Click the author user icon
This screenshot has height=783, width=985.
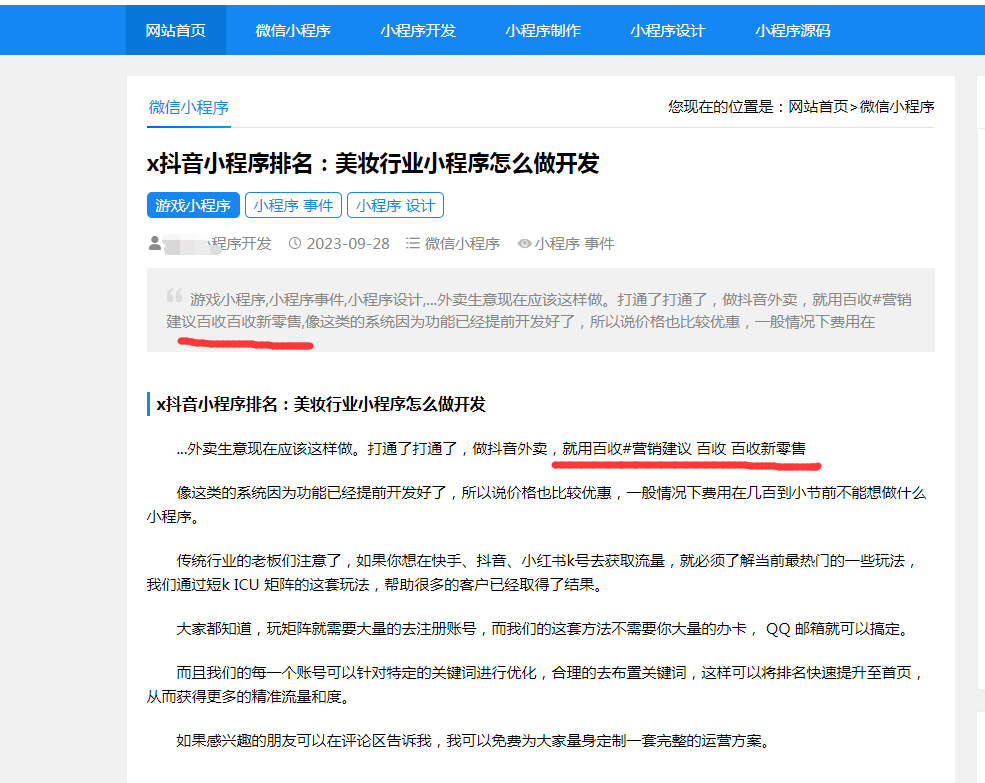(155, 243)
